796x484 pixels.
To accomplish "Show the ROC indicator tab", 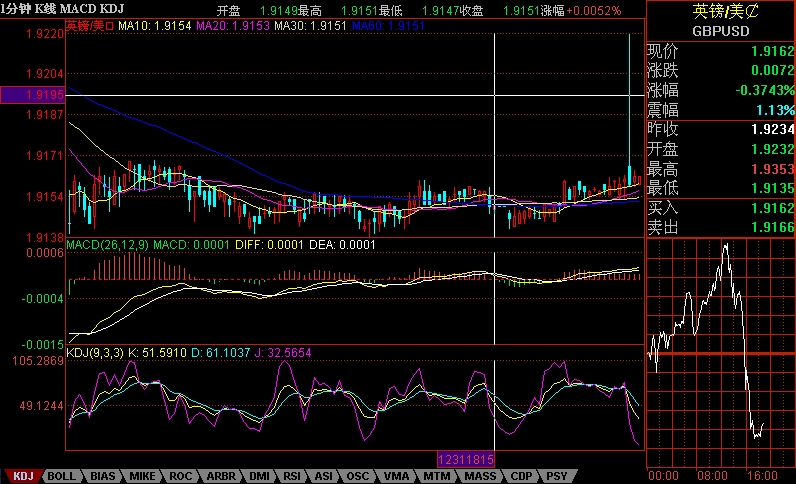I will [x=181, y=476].
